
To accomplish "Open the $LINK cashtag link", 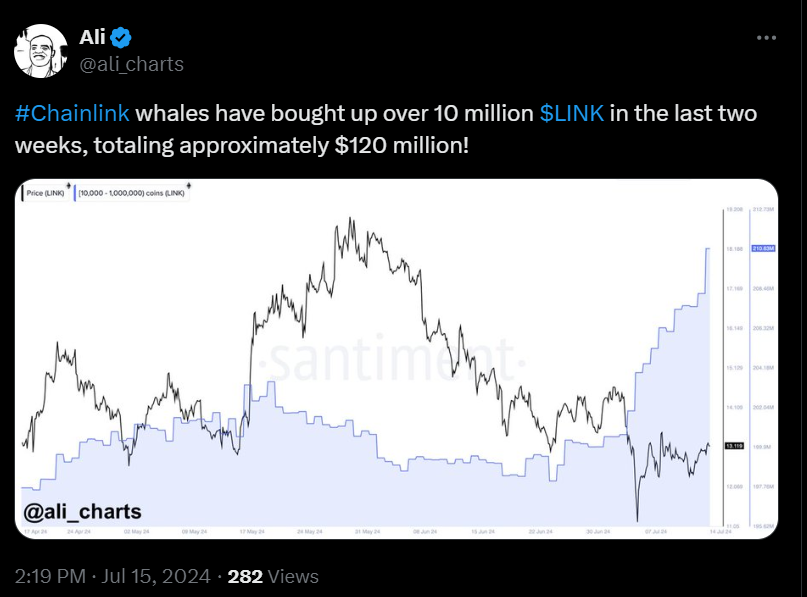I will [x=574, y=113].
